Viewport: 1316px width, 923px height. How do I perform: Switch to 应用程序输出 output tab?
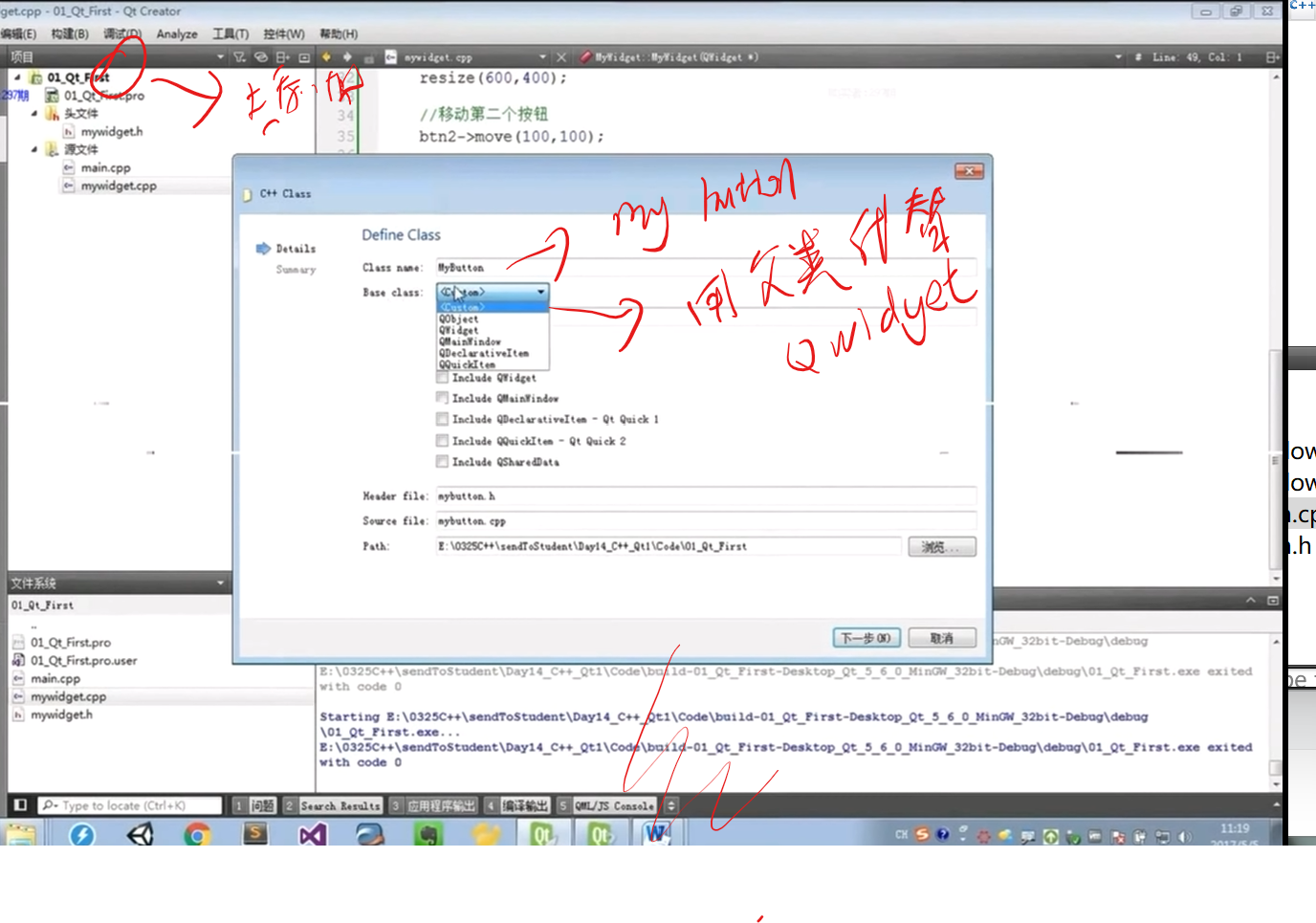(x=432, y=805)
